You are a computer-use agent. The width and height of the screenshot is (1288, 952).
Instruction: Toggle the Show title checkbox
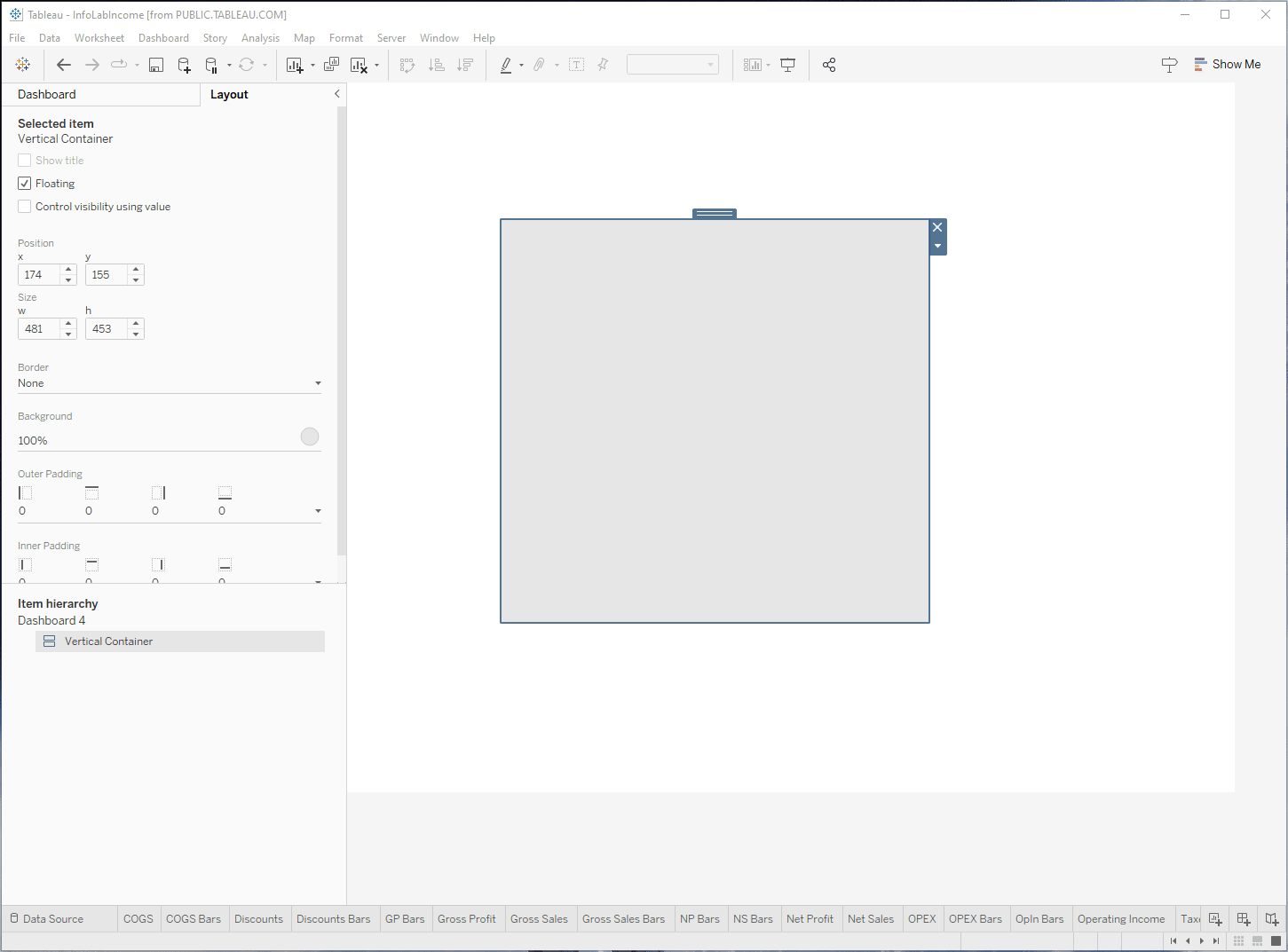pos(25,161)
